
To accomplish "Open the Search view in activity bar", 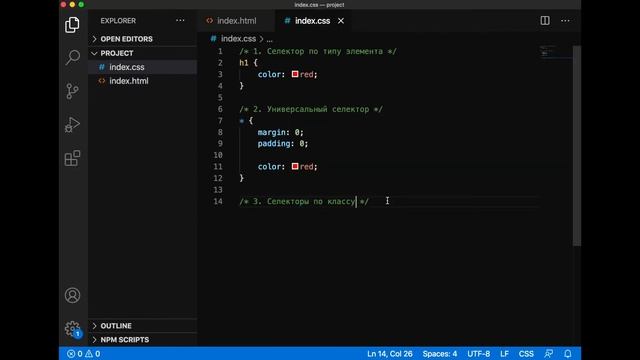I will (72, 58).
